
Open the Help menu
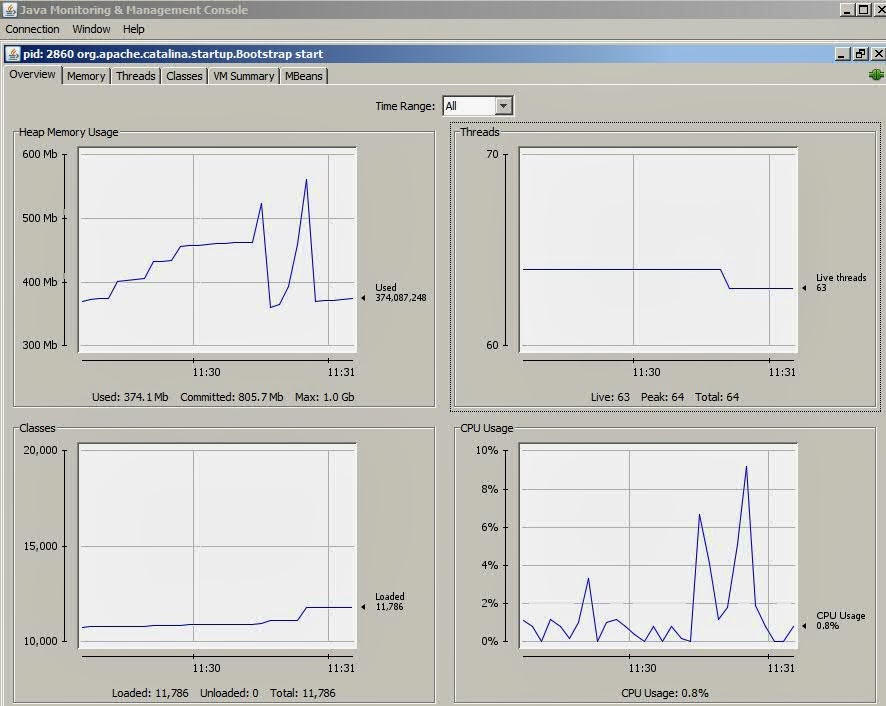coord(133,29)
